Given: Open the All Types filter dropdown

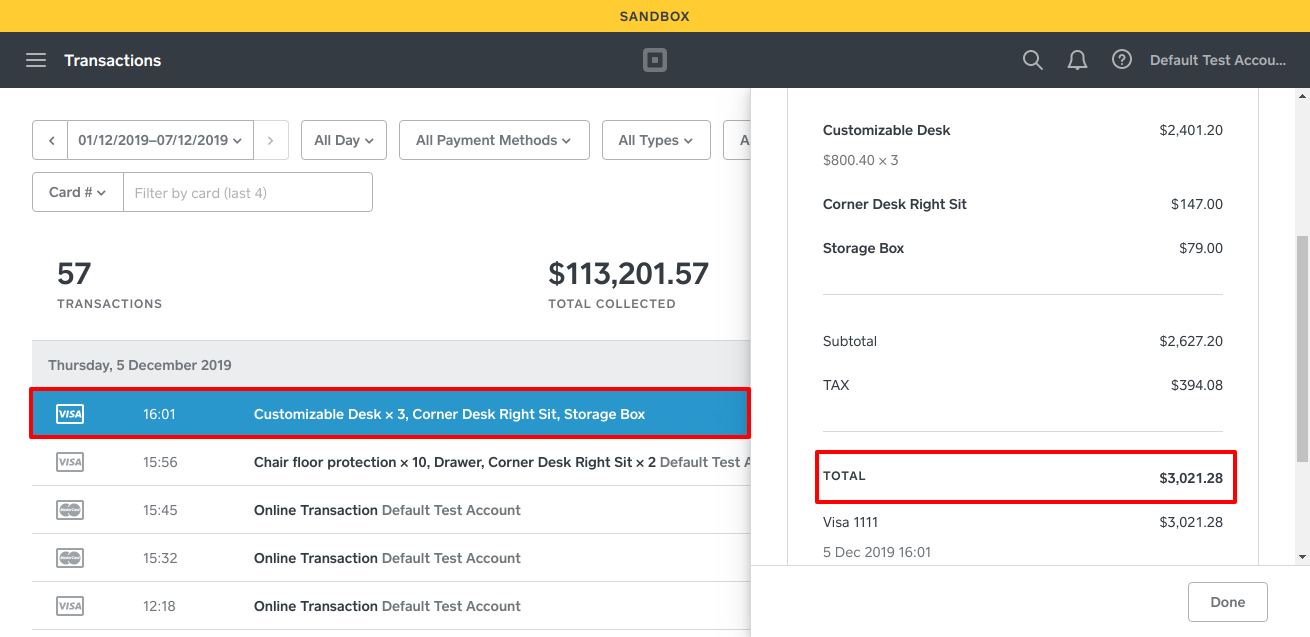Looking at the screenshot, I should [655, 141].
